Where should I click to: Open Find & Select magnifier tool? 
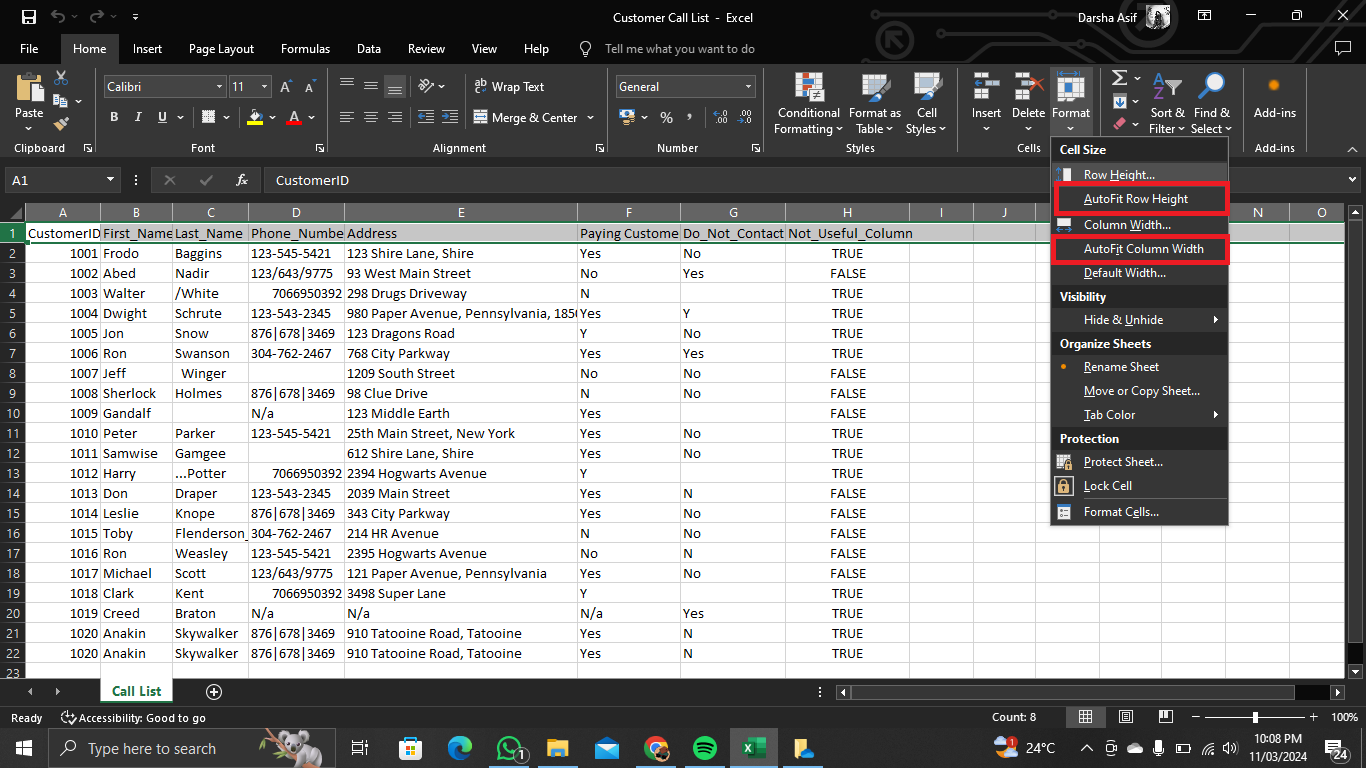(x=1211, y=103)
